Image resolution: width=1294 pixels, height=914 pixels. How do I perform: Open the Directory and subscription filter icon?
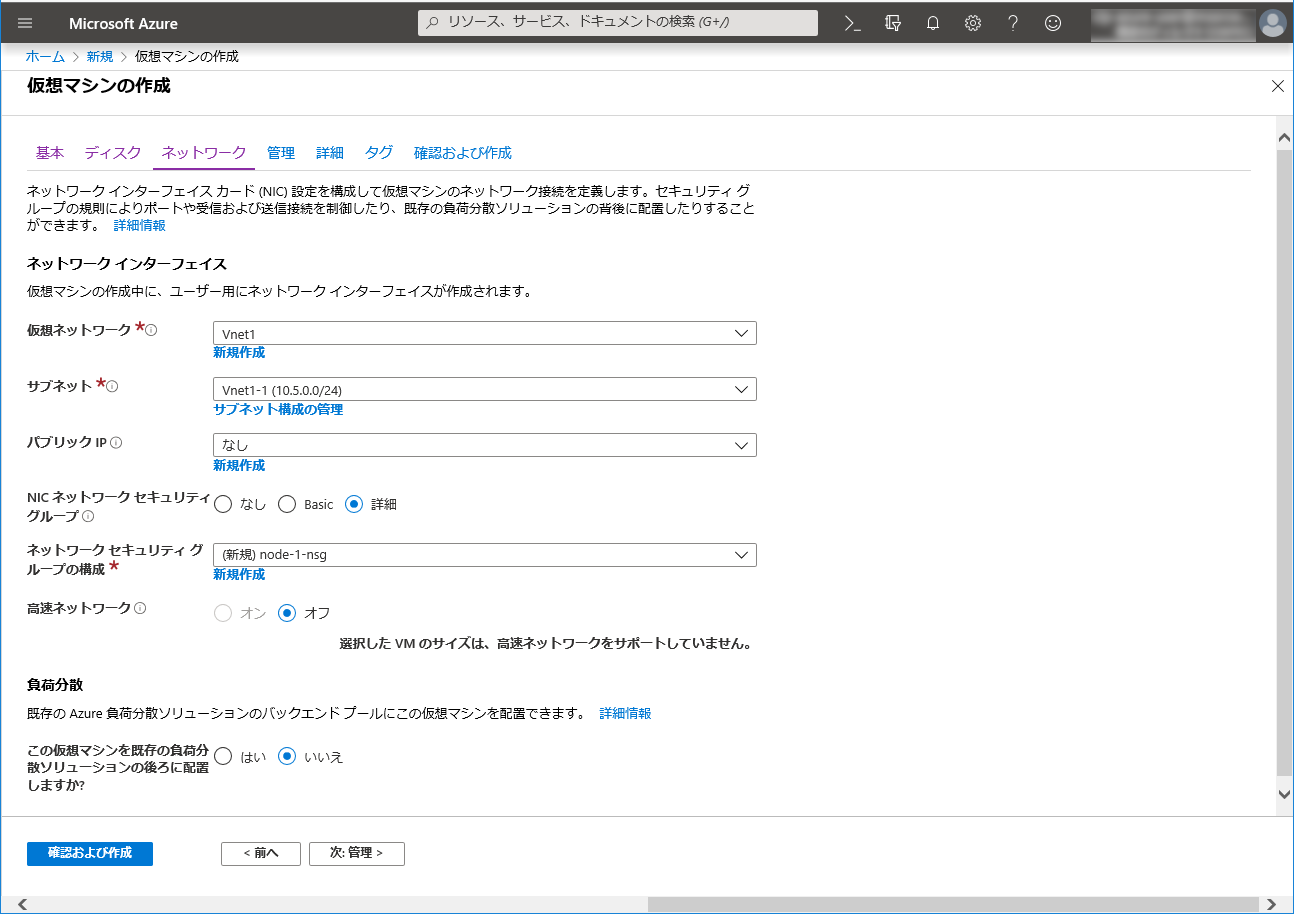click(x=893, y=23)
